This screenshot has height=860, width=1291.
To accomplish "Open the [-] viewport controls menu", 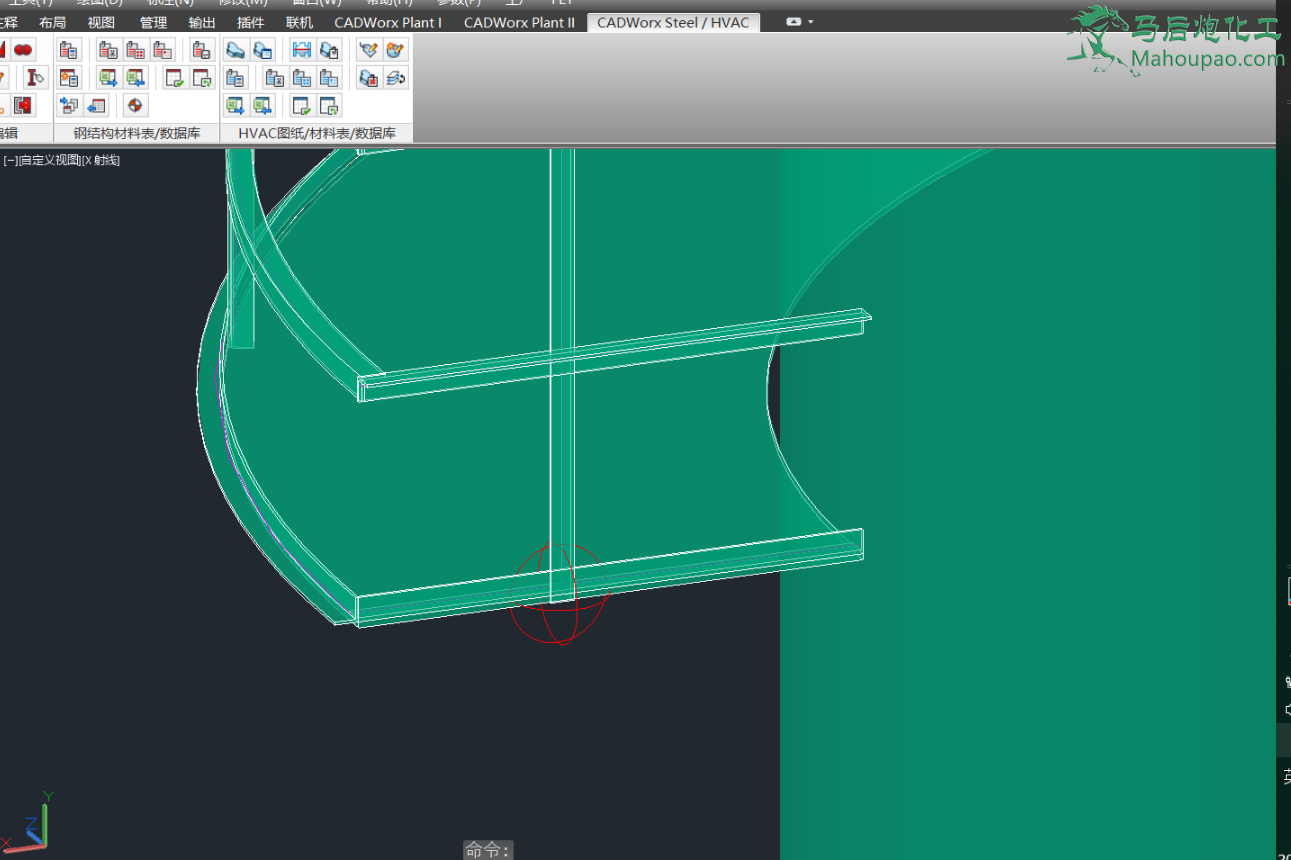I will (x=10, y=160).
